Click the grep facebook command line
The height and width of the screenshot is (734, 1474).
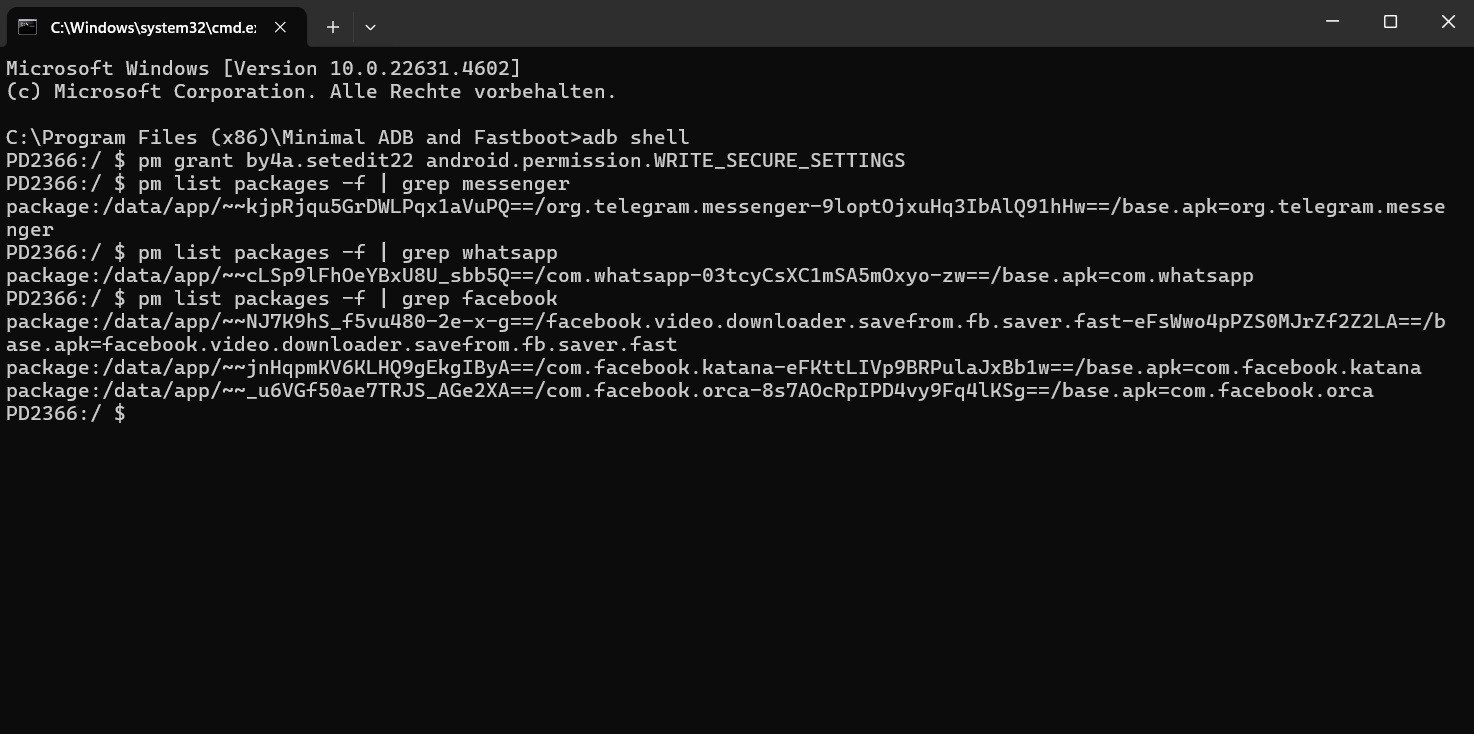click(282, 299)
